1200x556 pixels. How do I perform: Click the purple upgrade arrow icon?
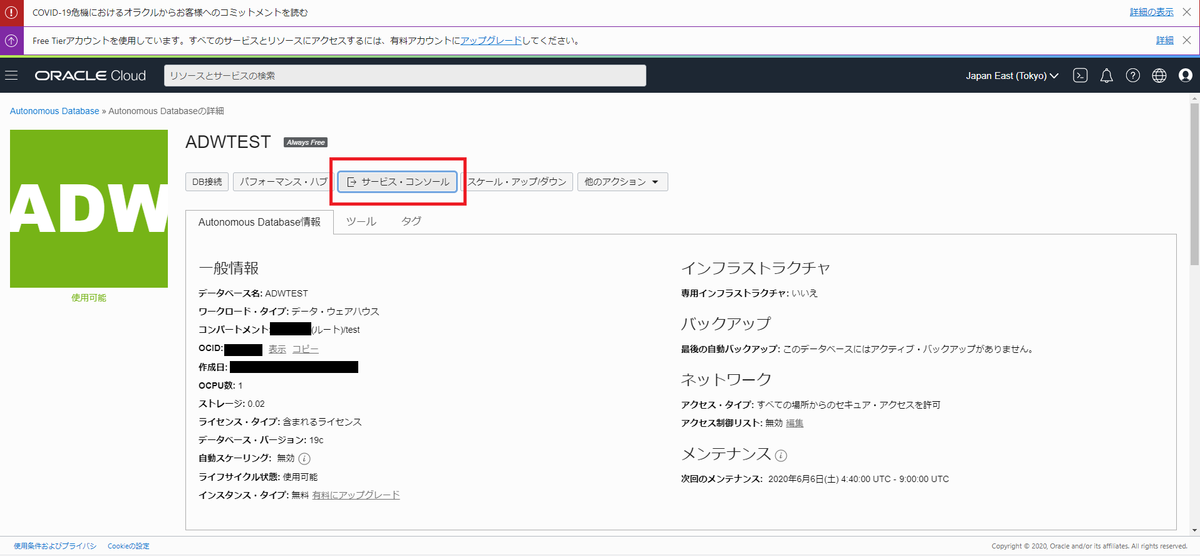click(12, 41)
